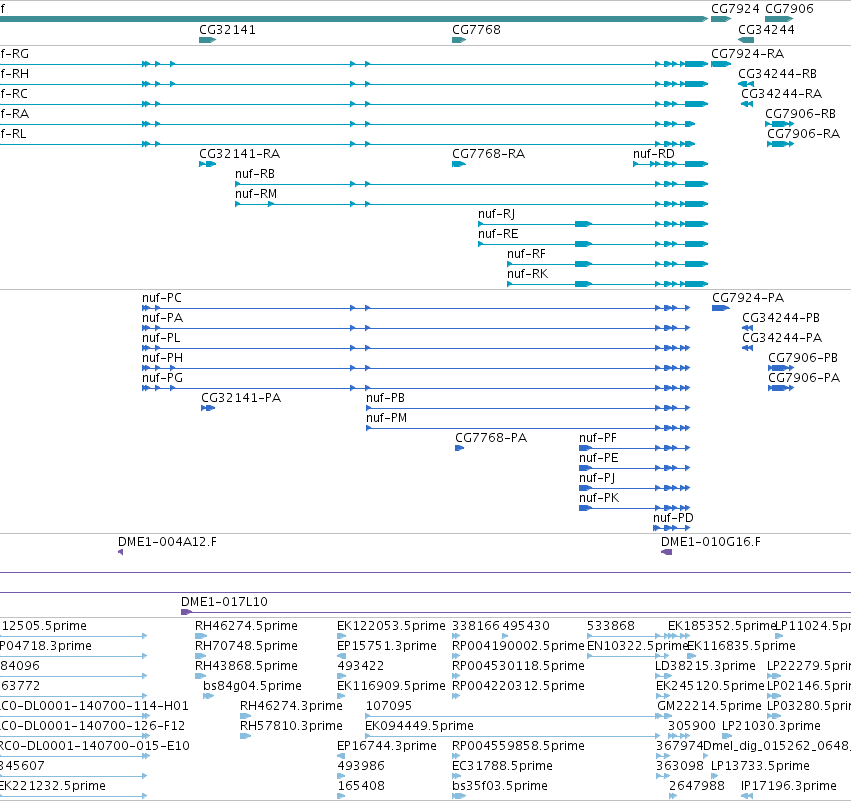Select the IP17196.3prime EST label

pyautogui.click(x=789, y=786)
